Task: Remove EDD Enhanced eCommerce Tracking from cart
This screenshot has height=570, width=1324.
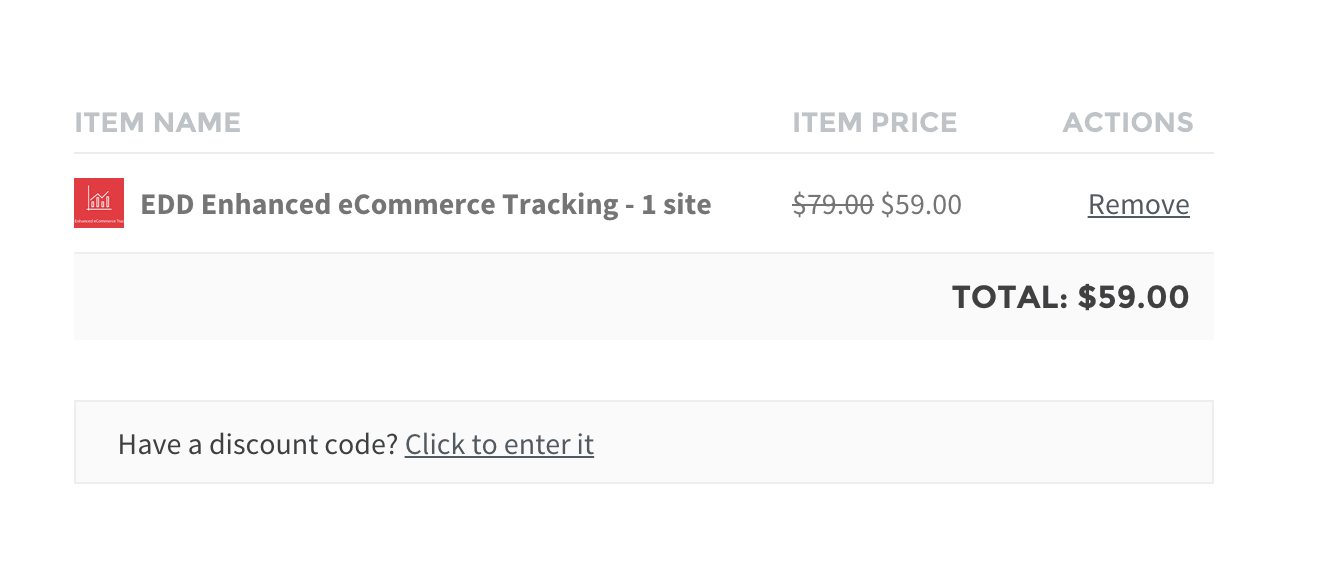Action: pos(1138,205)
